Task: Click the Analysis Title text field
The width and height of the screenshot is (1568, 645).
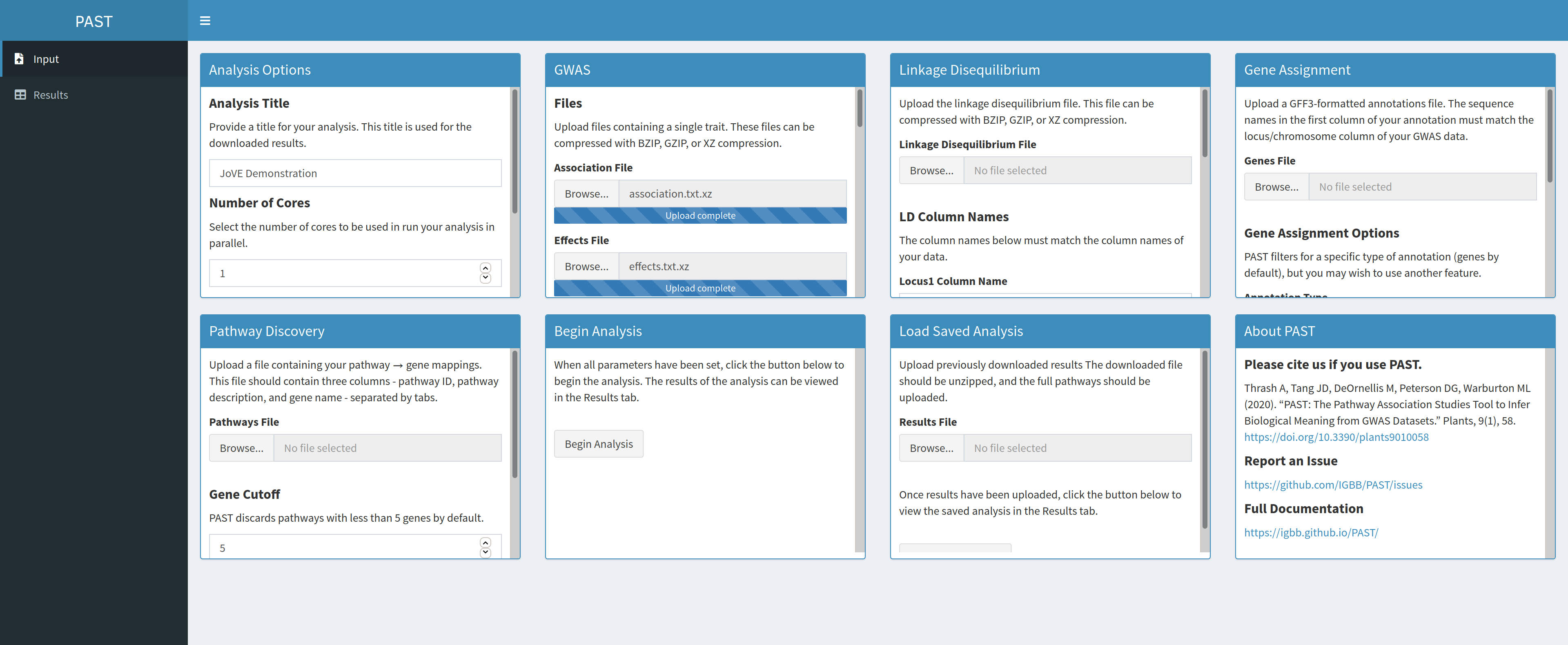Action: point(355,173)
